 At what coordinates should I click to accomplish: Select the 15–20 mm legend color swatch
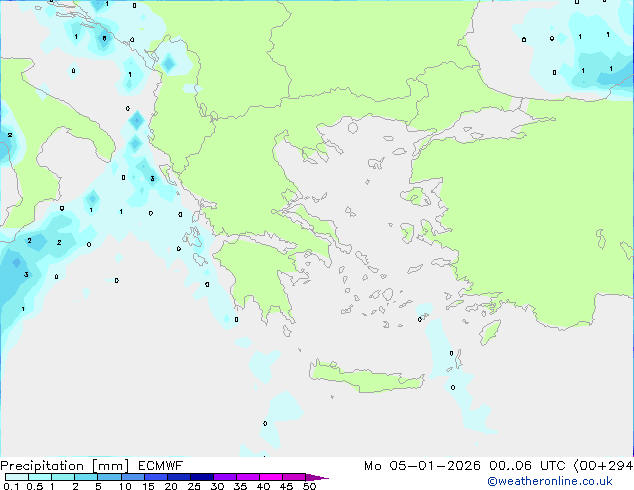pyautogui.click(x=156, y=477)
